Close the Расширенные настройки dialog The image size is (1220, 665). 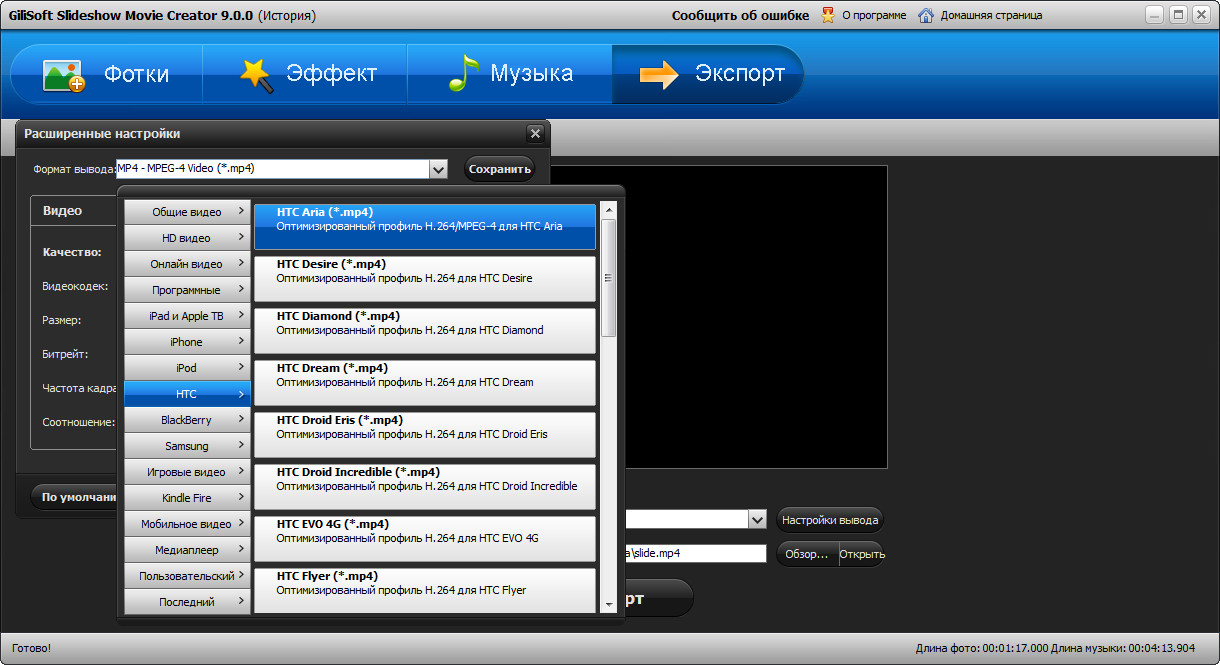(535, 133)
